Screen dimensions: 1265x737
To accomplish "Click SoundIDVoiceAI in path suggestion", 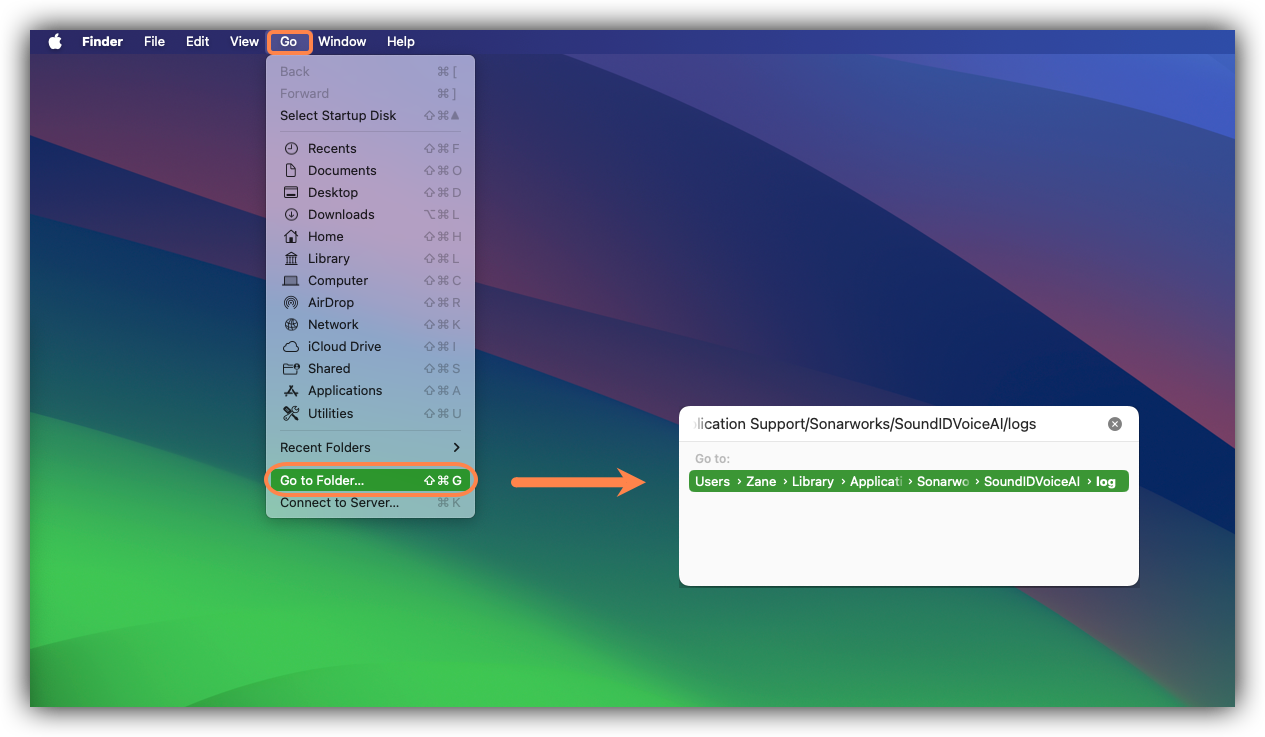I will tap(1032, 482).
